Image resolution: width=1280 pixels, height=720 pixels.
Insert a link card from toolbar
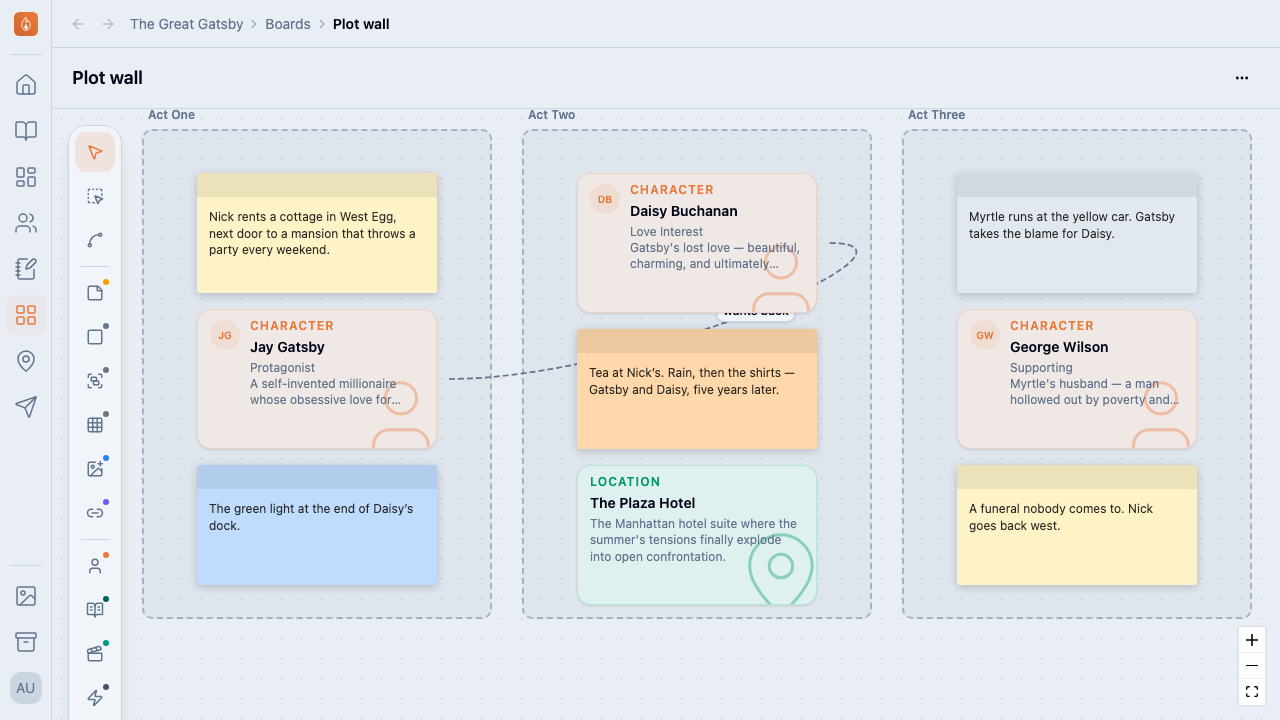coord(95,513)
